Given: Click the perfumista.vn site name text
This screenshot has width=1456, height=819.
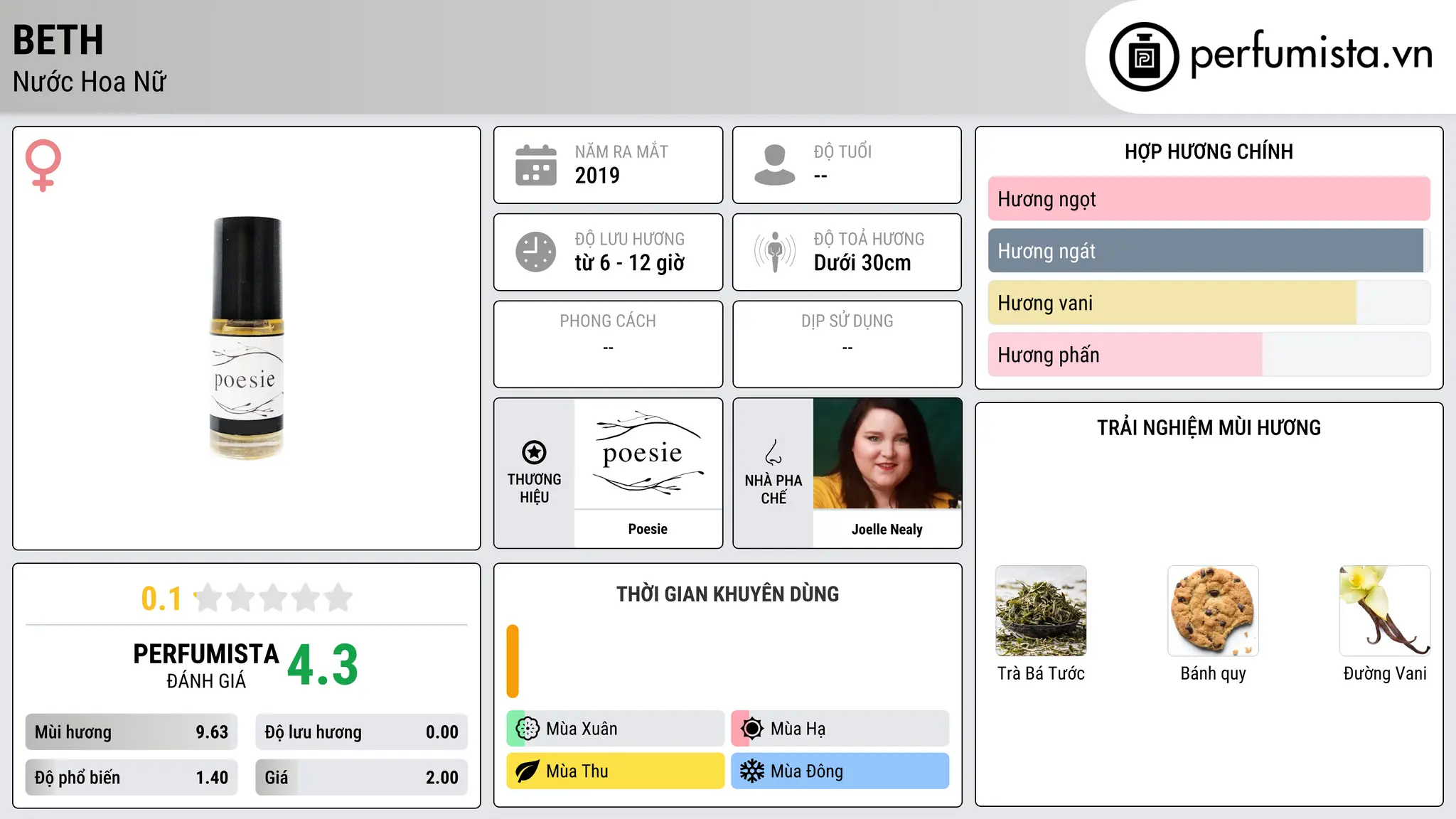Looking at the screenshot, I should click(x=1311, y=54).
